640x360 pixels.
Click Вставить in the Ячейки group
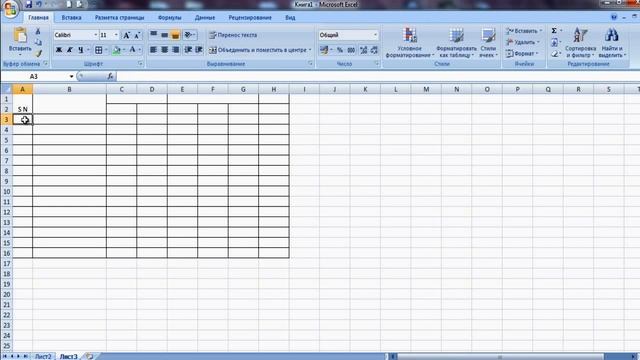click(x=524, y=31)
